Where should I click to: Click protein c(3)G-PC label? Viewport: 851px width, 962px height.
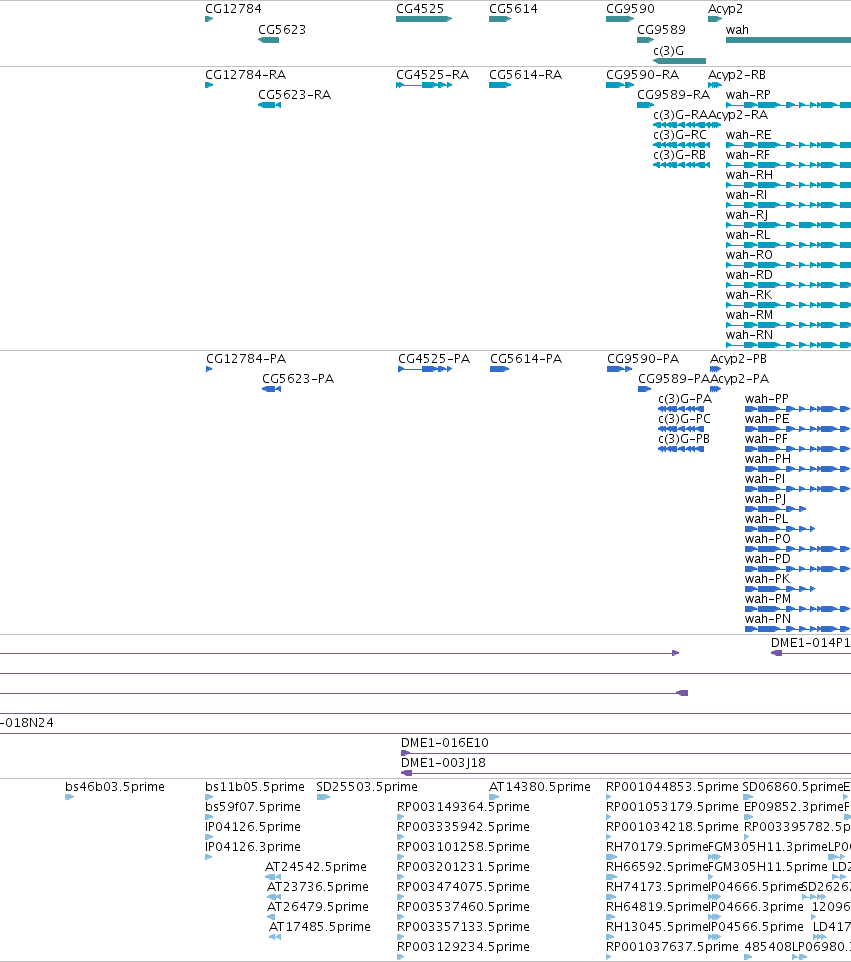coord(684,418)
